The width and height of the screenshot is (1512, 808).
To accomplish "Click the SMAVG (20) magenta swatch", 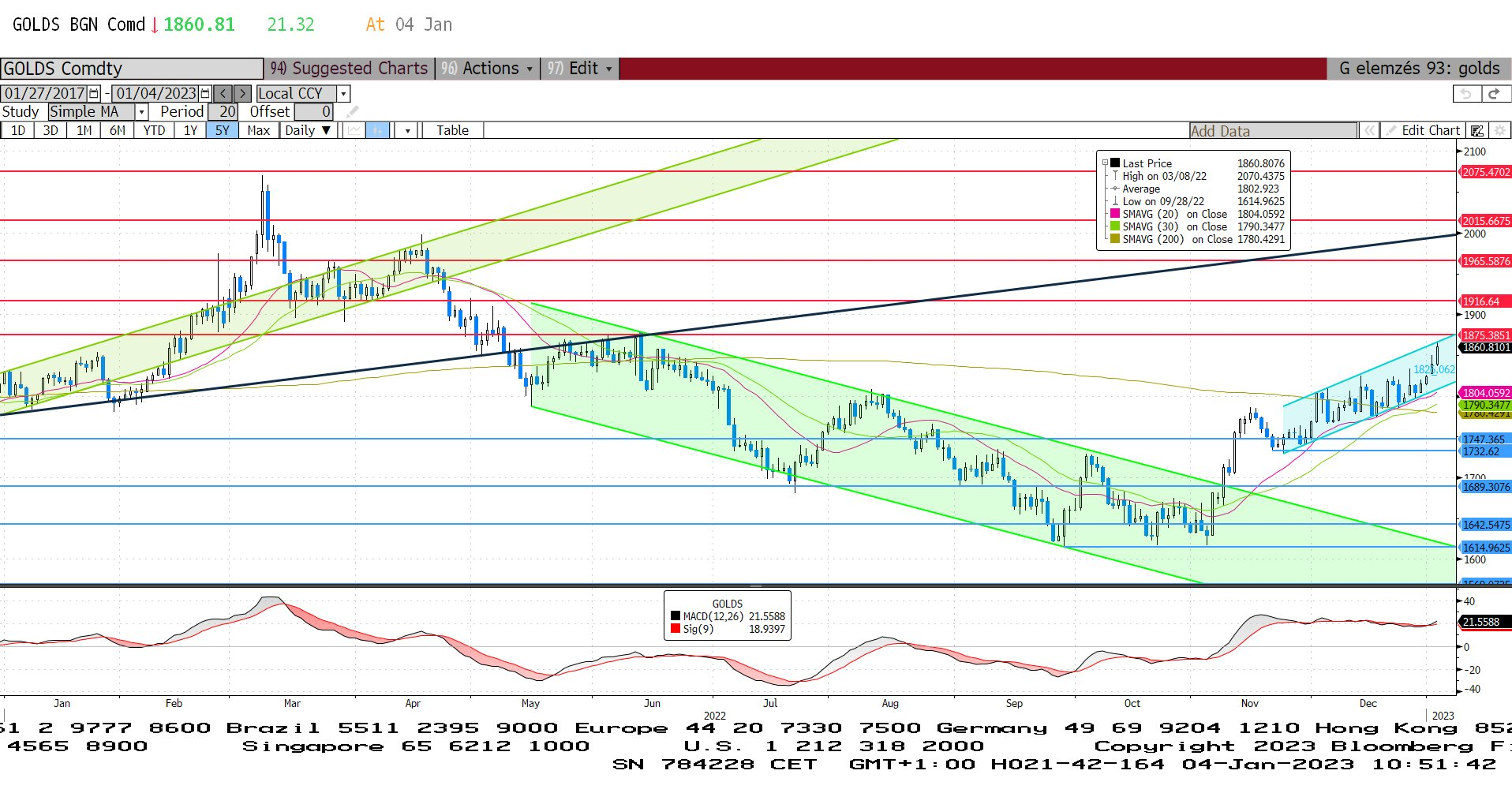I will coord(1115,213).
